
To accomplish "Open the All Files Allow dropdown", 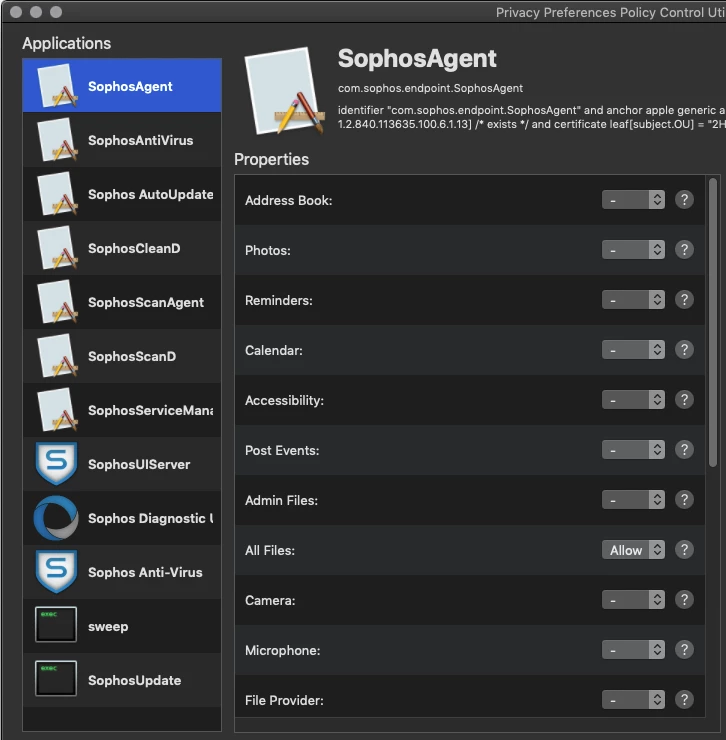I will coord(633,550).
